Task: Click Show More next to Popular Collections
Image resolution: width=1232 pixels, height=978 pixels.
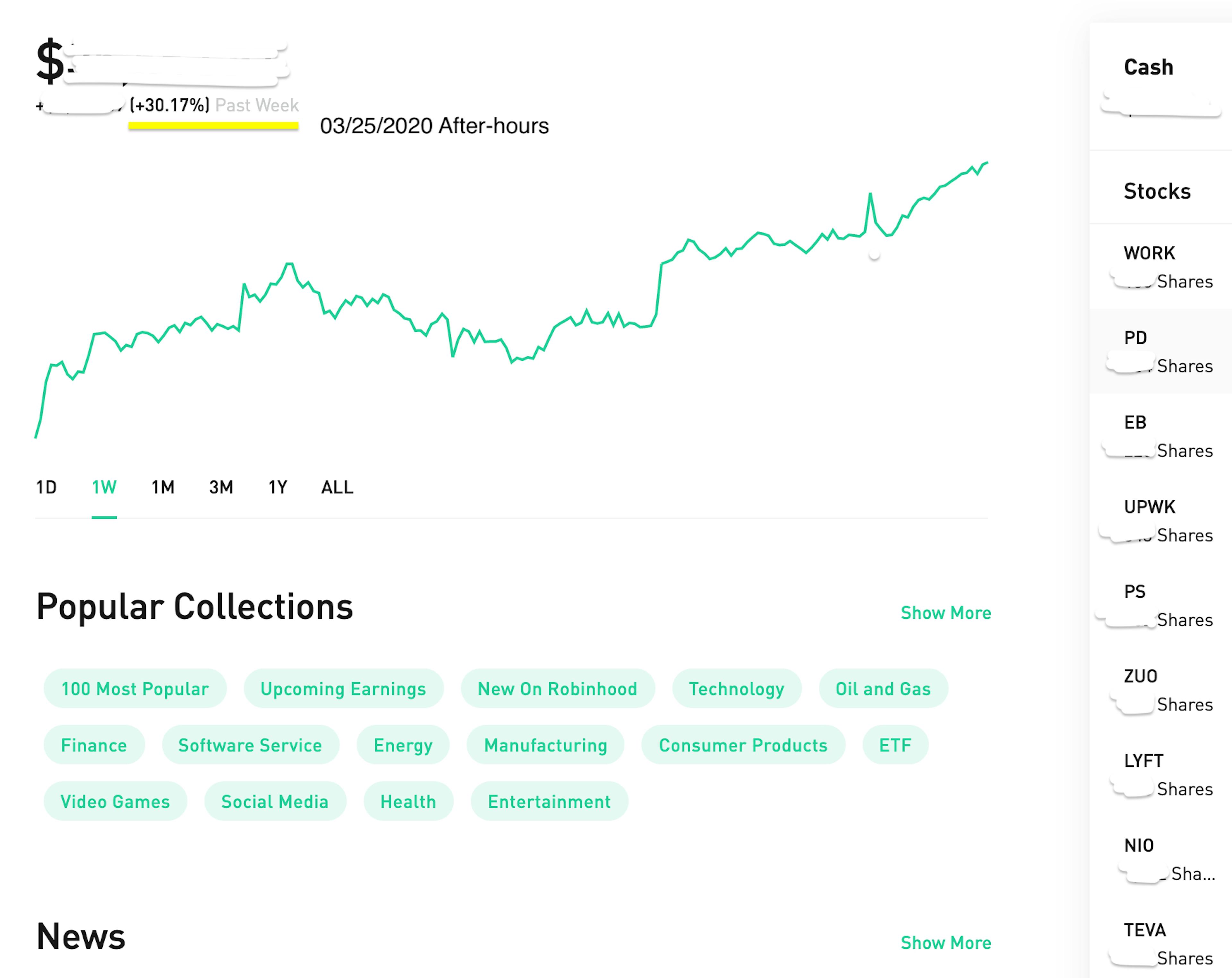Action: tap(946, 613)
